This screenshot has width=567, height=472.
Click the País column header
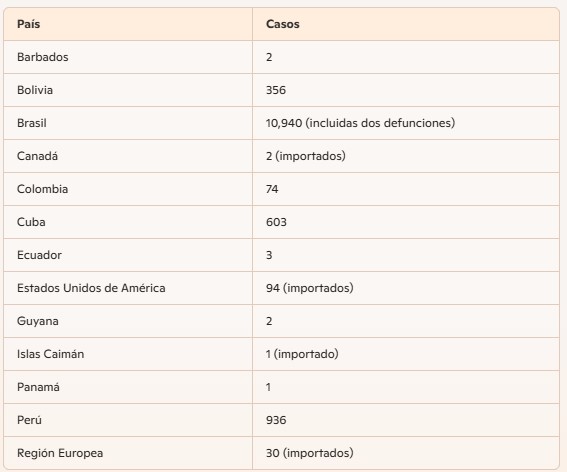click(x=29, y=24)
